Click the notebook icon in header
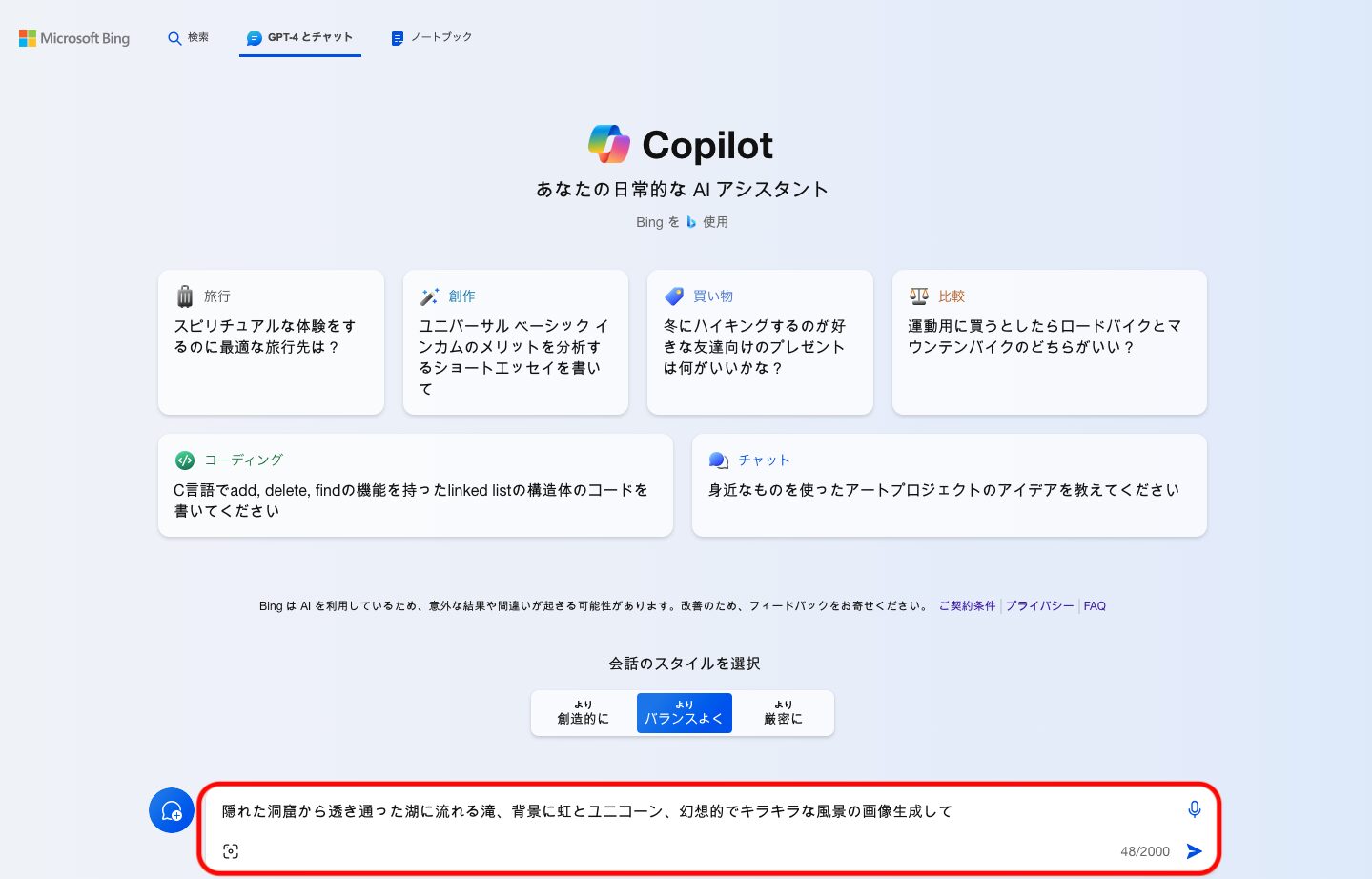The height and width of the screenshot is (879, 1372). coord(398,38)
